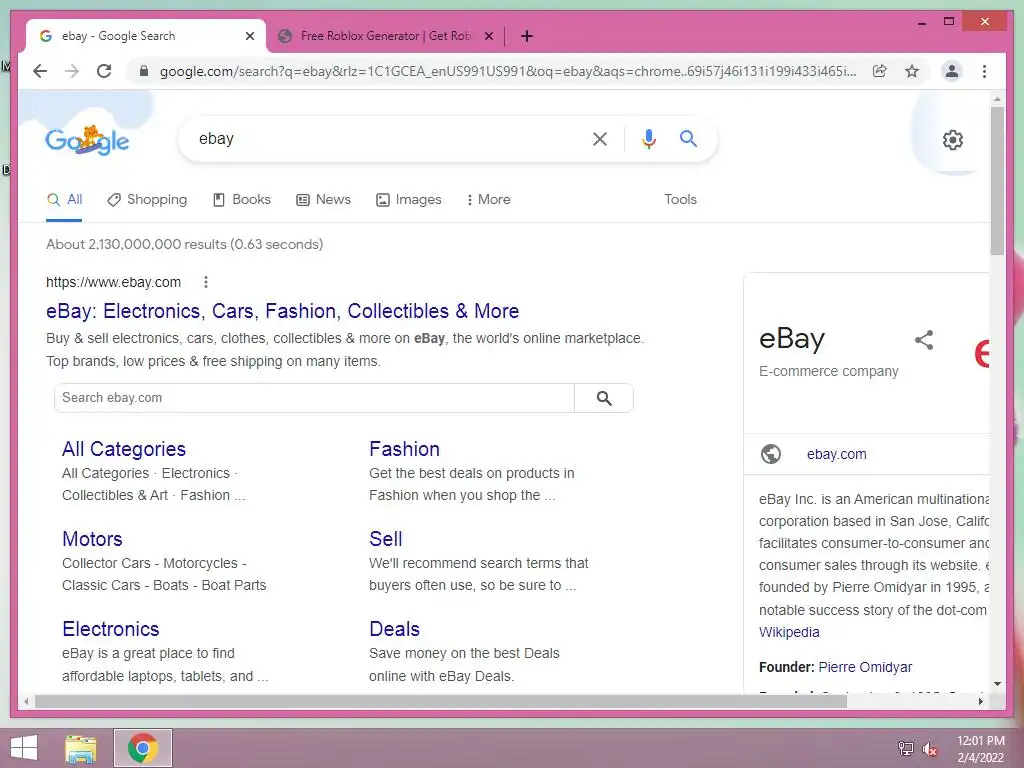Switch to Books results
1024x768 pixels.
pyautogui.click(x=242, y=200)
